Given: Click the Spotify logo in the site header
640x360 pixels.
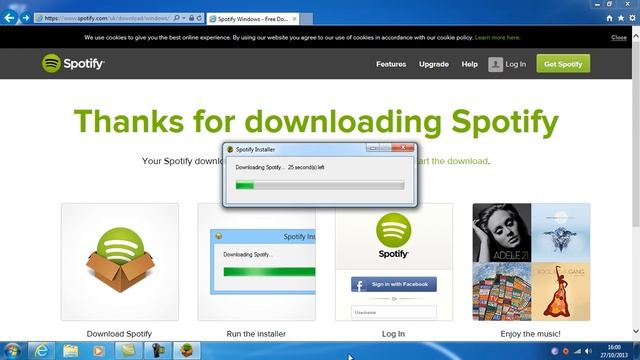Looking at the screenshot, I should pos(73,63).
